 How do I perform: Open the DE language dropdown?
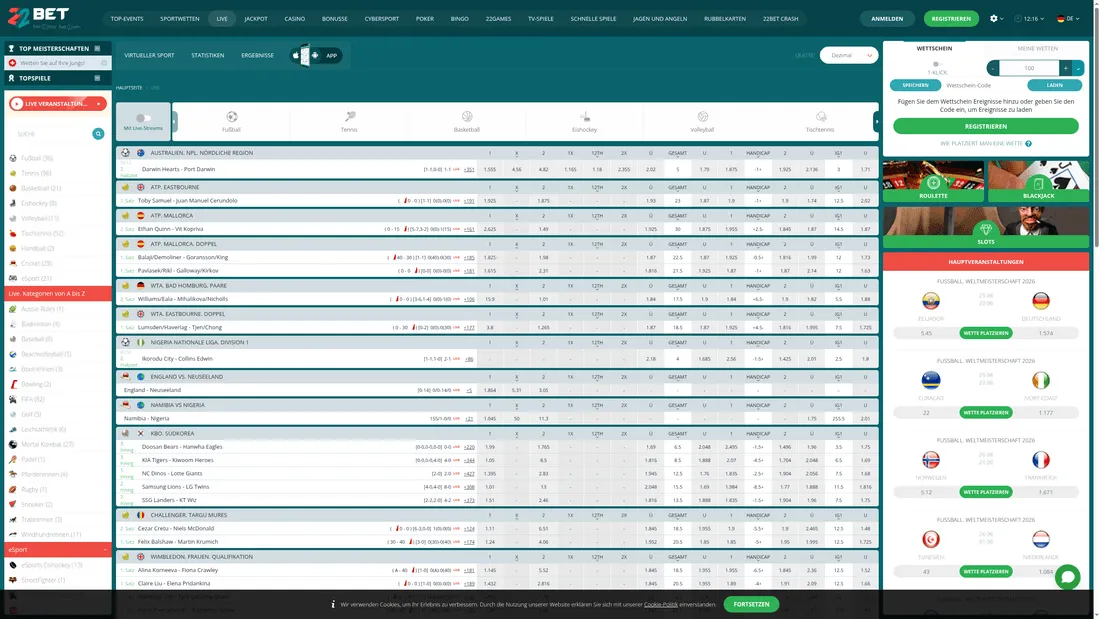1068,18
